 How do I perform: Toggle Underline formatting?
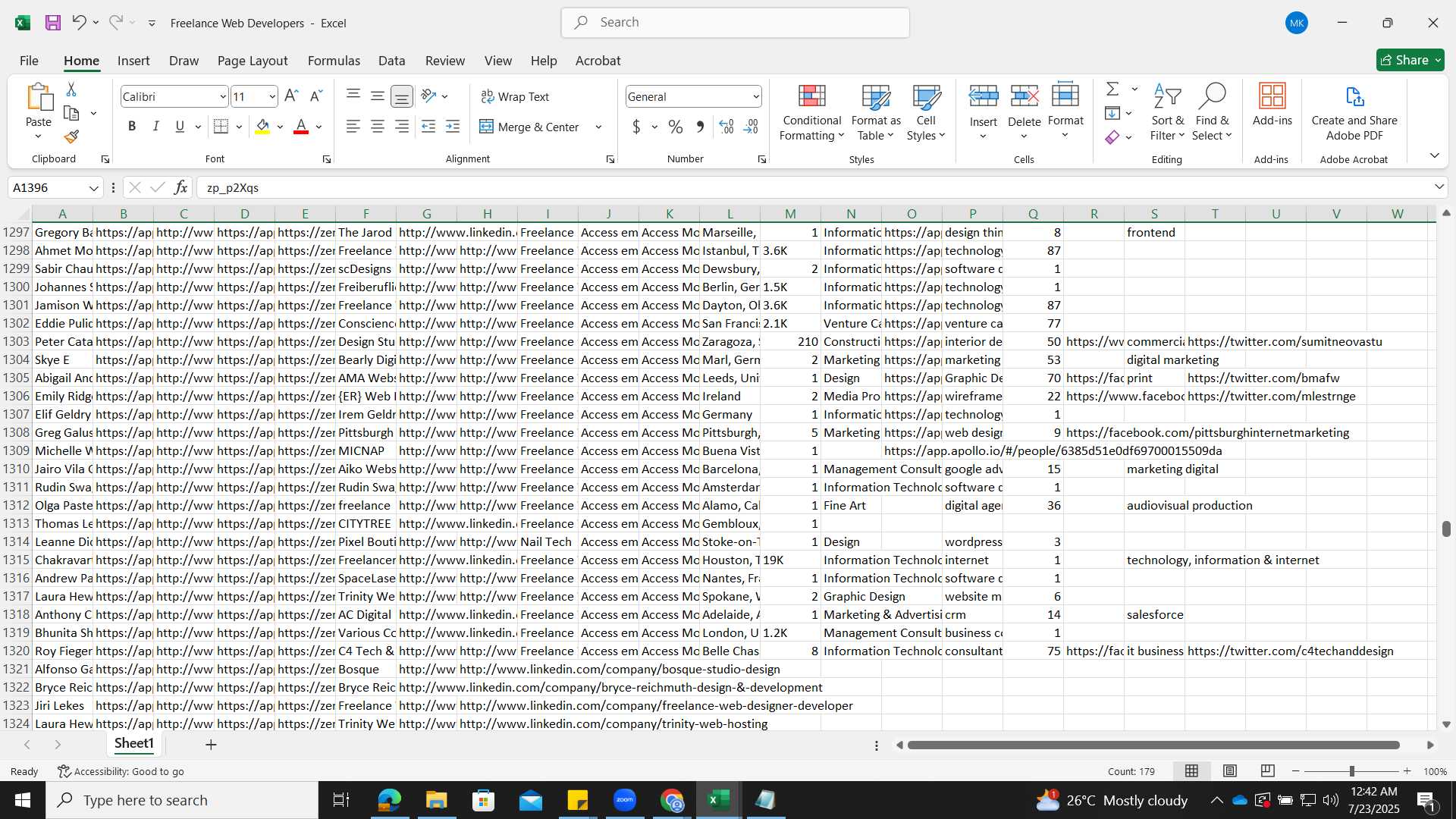(x=180, y=127)
